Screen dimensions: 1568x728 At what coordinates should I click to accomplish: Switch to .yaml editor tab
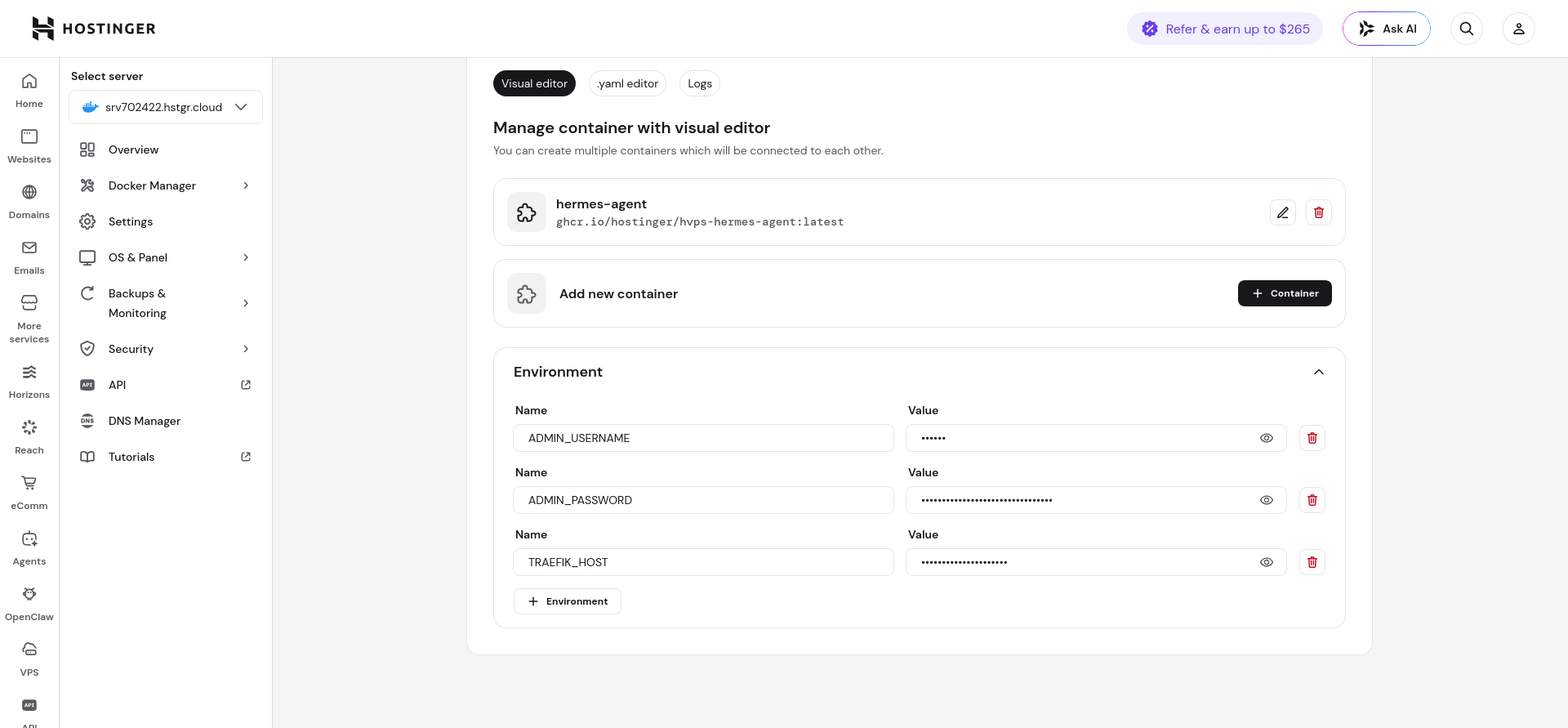click(628, 83)
